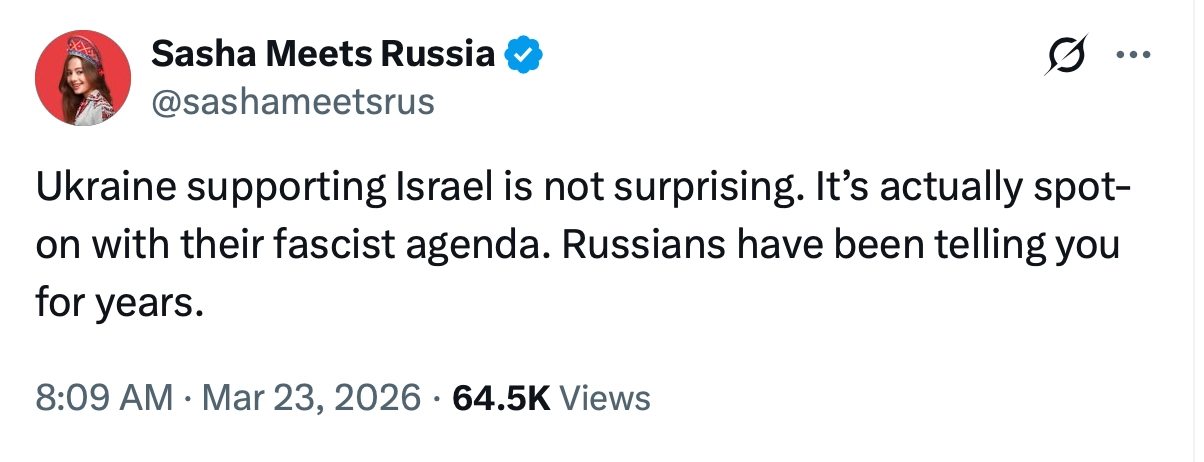
Task: Click the closing text "for years."
Action: [x=114, y=299]
